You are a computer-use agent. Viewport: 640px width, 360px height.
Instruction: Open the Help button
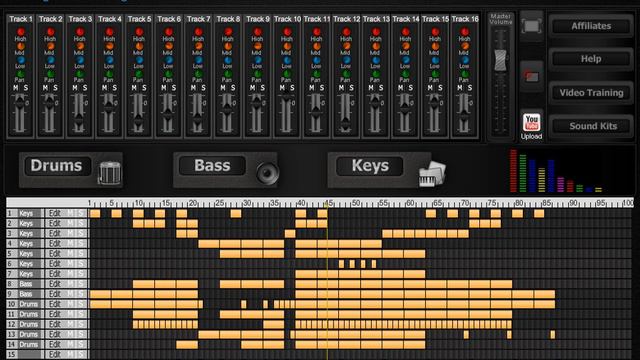591,59
